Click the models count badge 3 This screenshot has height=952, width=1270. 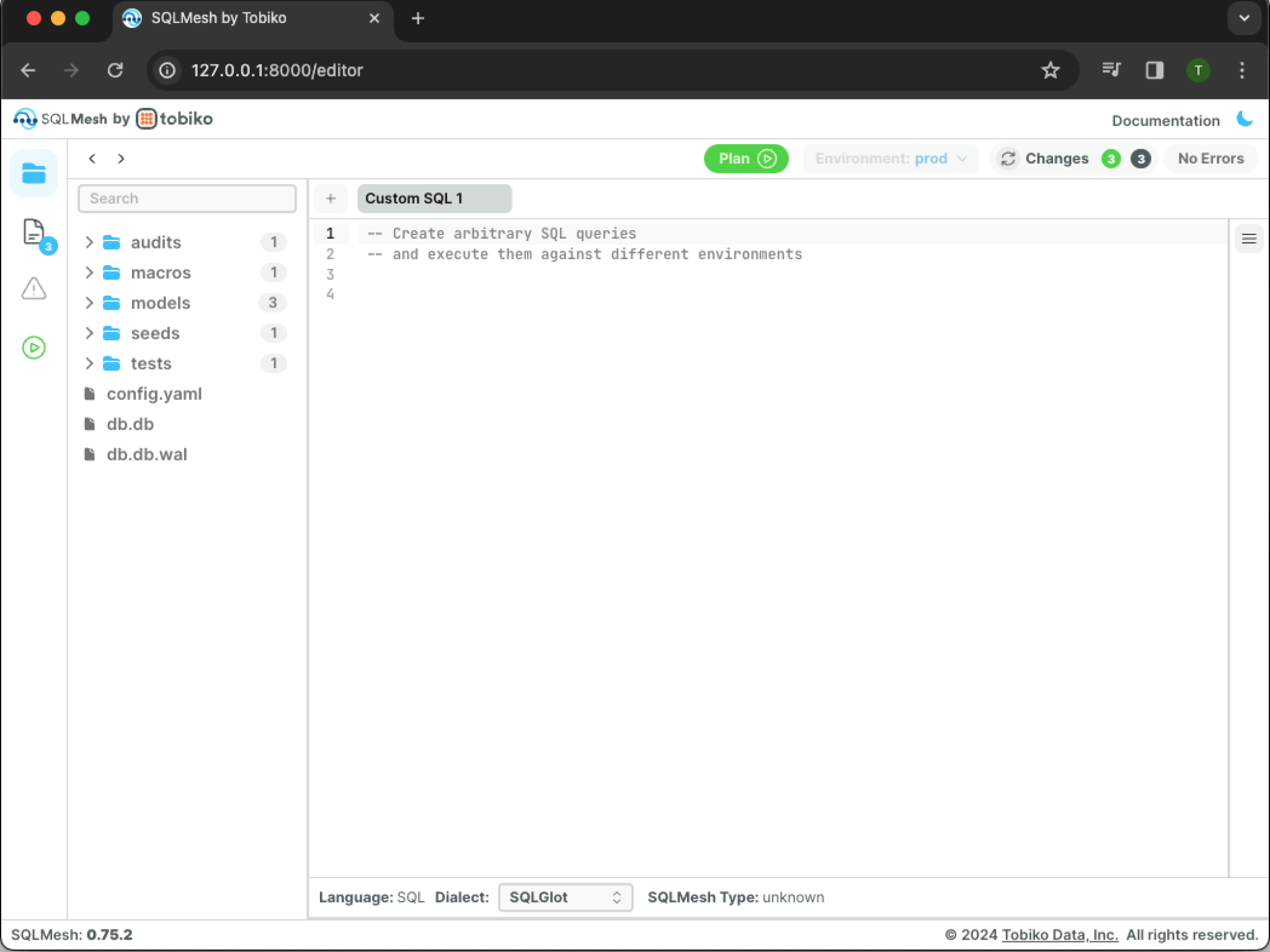click(x=272, y=302)
